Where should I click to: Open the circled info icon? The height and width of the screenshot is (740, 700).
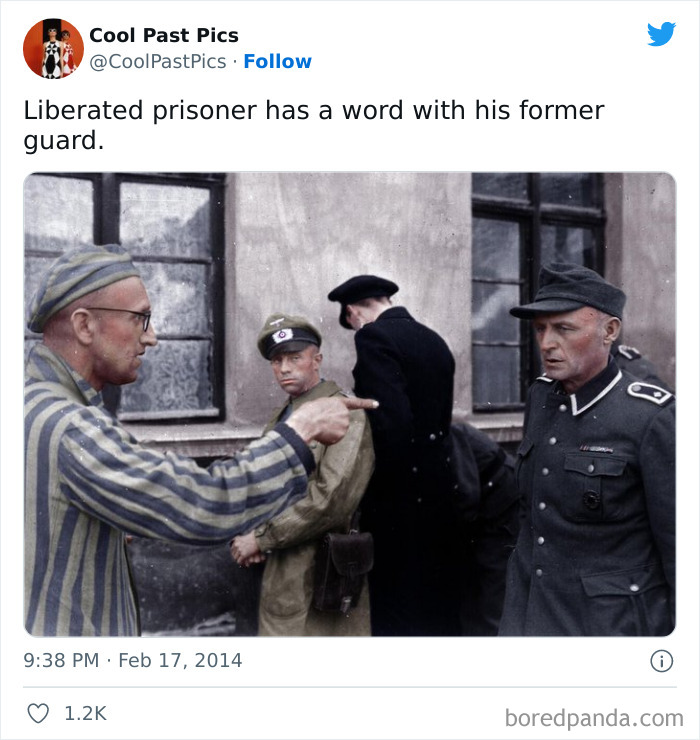click(661, 661)
